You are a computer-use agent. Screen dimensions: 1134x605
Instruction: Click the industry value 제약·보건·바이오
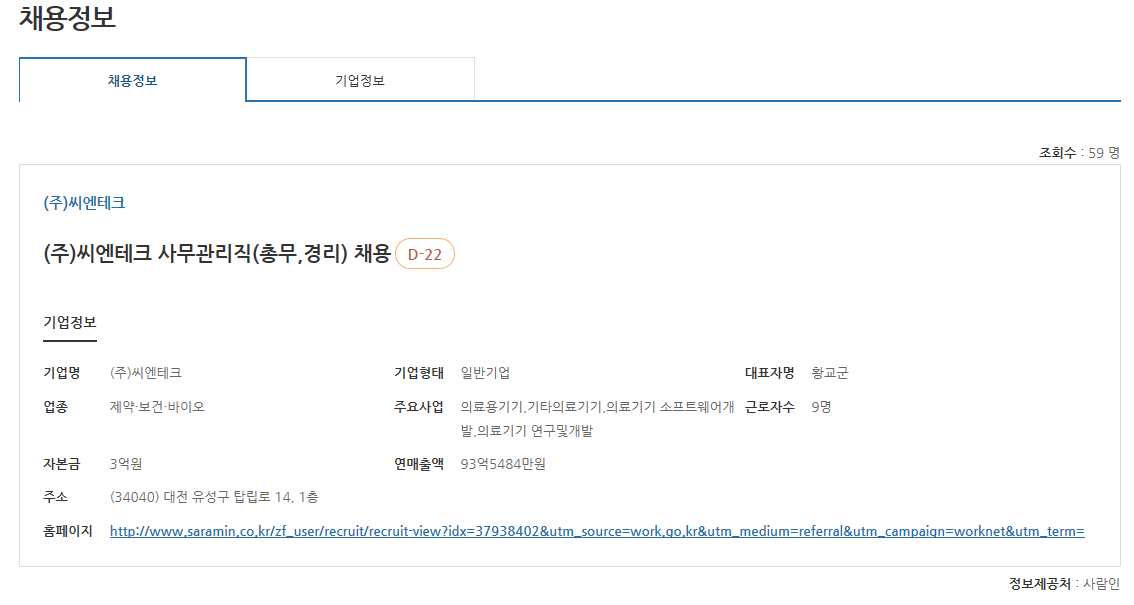pos(157,407)
